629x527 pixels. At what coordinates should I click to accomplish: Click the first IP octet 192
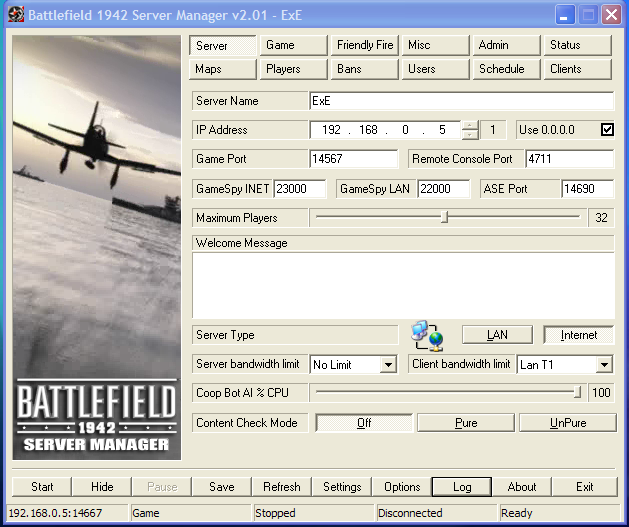(x=331, y=130)
